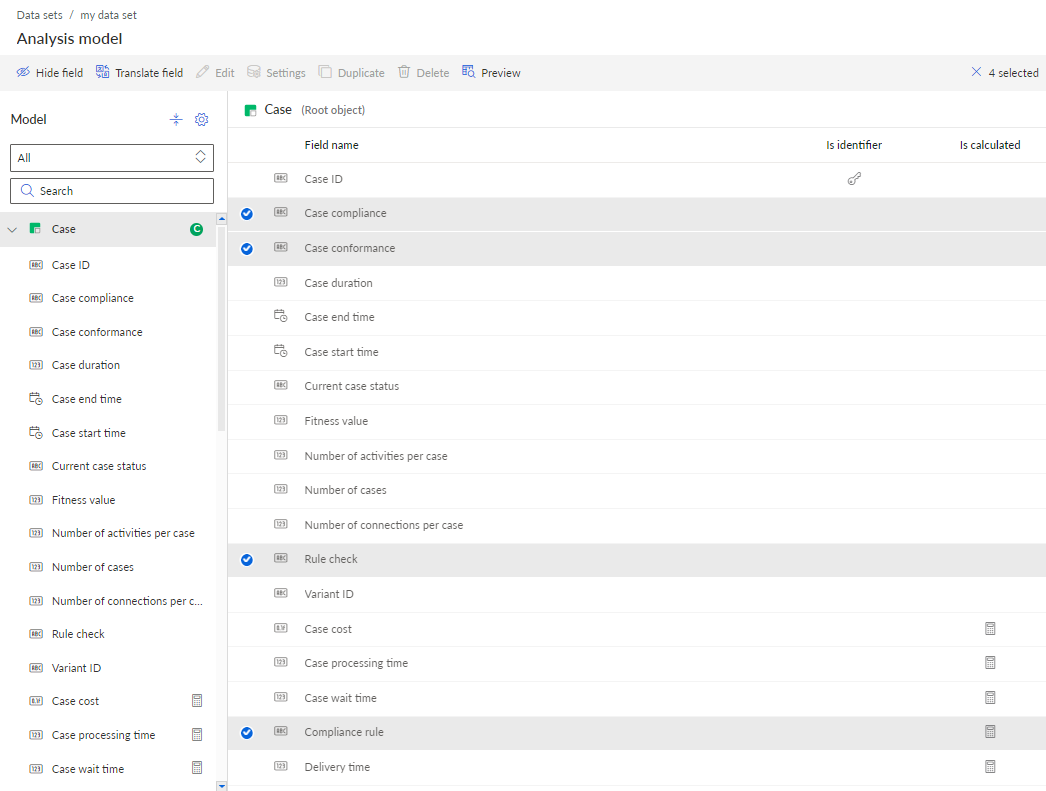Screen dimensions: 1046x791
Task: Click date type icon in Case start time table row
Action: click(x=281, y=351)
